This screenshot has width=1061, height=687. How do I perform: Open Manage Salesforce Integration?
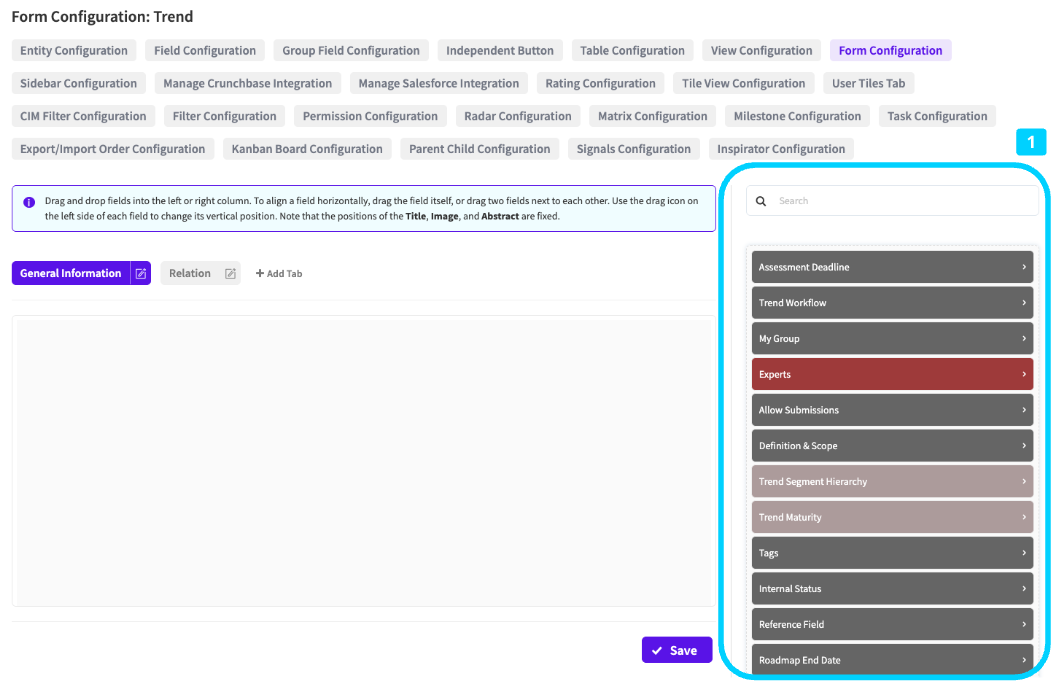pos(438,84)
